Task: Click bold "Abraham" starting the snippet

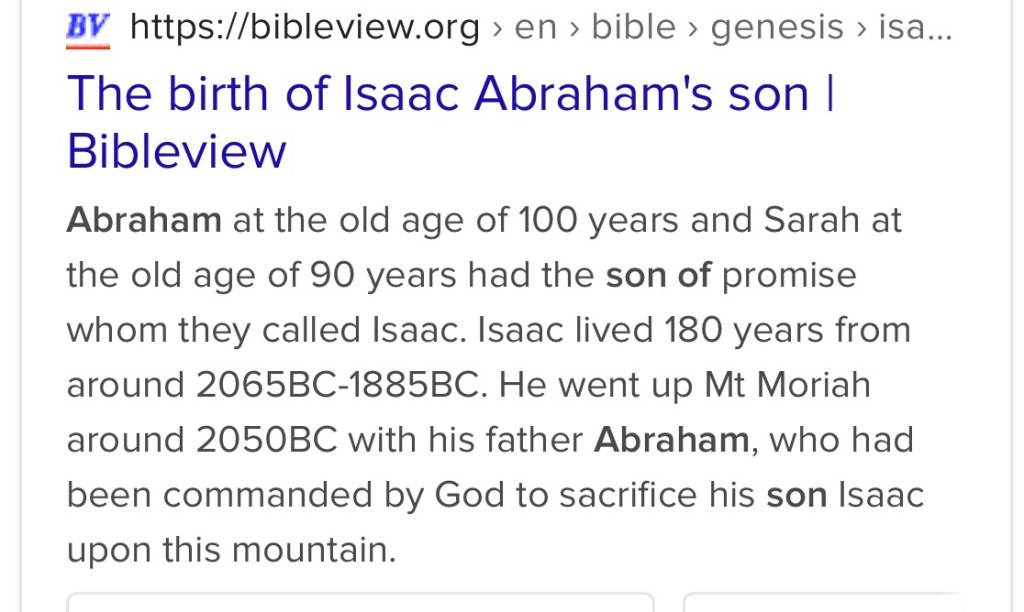Action: (x=144, y=220)
